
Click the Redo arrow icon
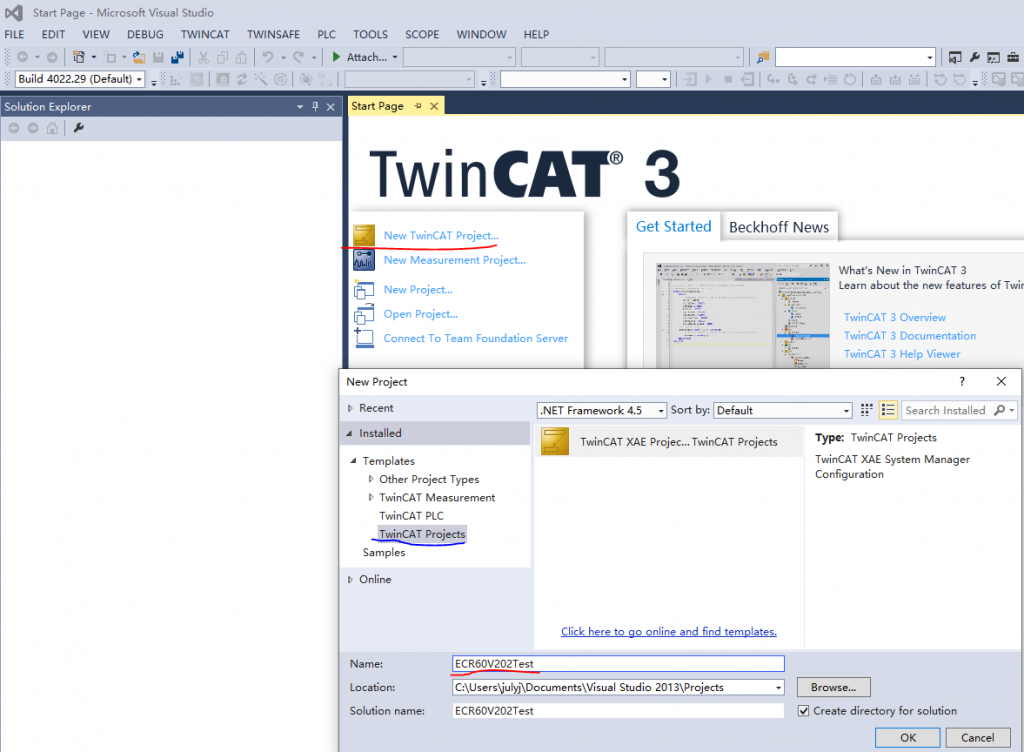[x=298, y=57]
